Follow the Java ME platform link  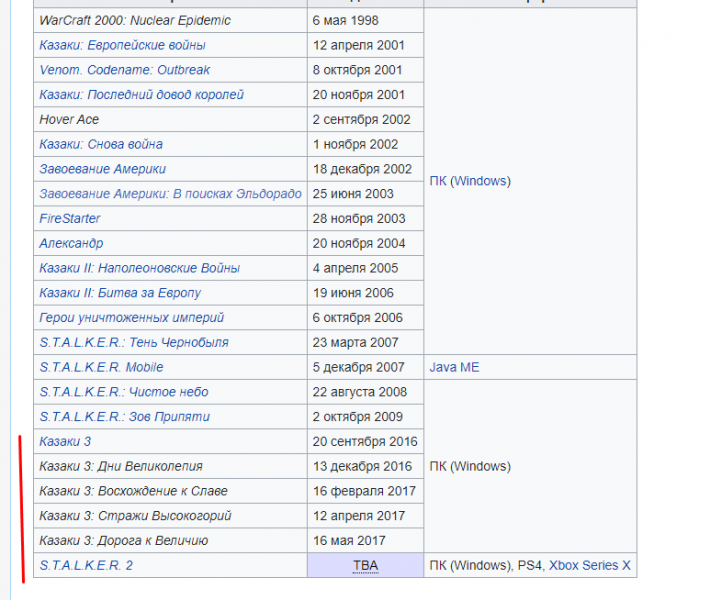click(454, 367)
